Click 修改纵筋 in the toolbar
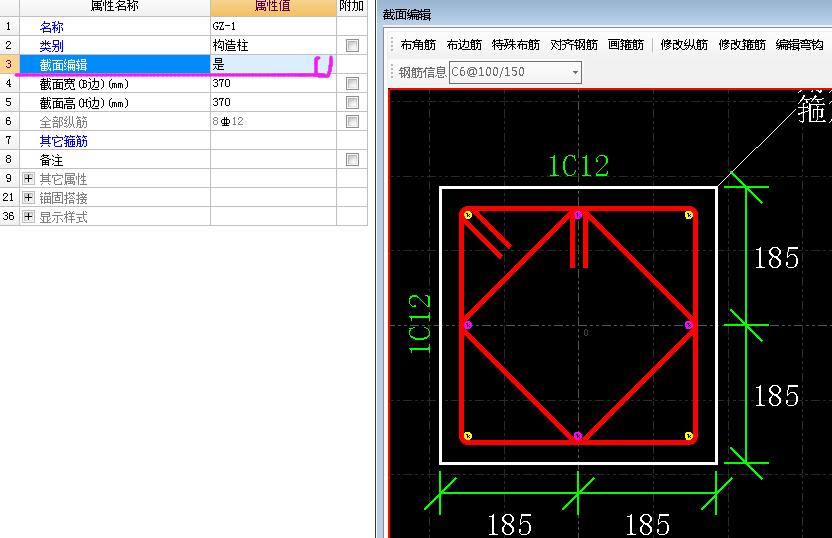 [x=684, y=45]
